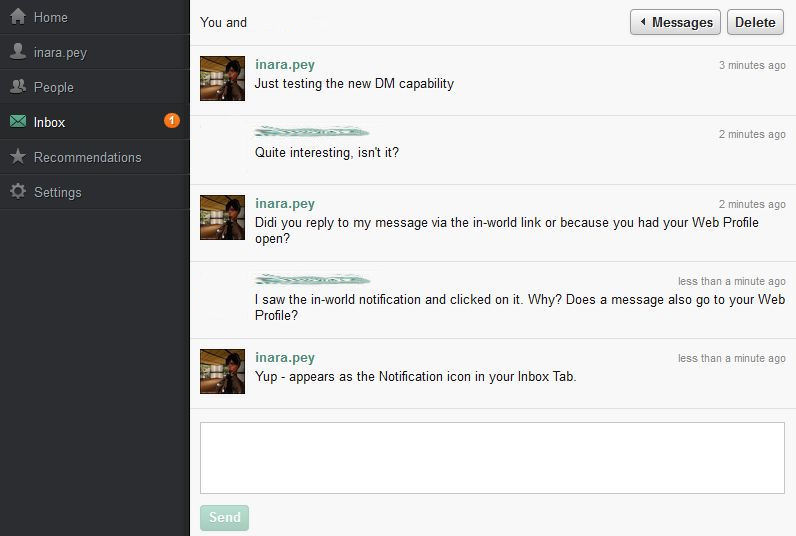This screenshot has height=536, width=796.
Task: Go back to Messages list
Action: tap(676, 22)
